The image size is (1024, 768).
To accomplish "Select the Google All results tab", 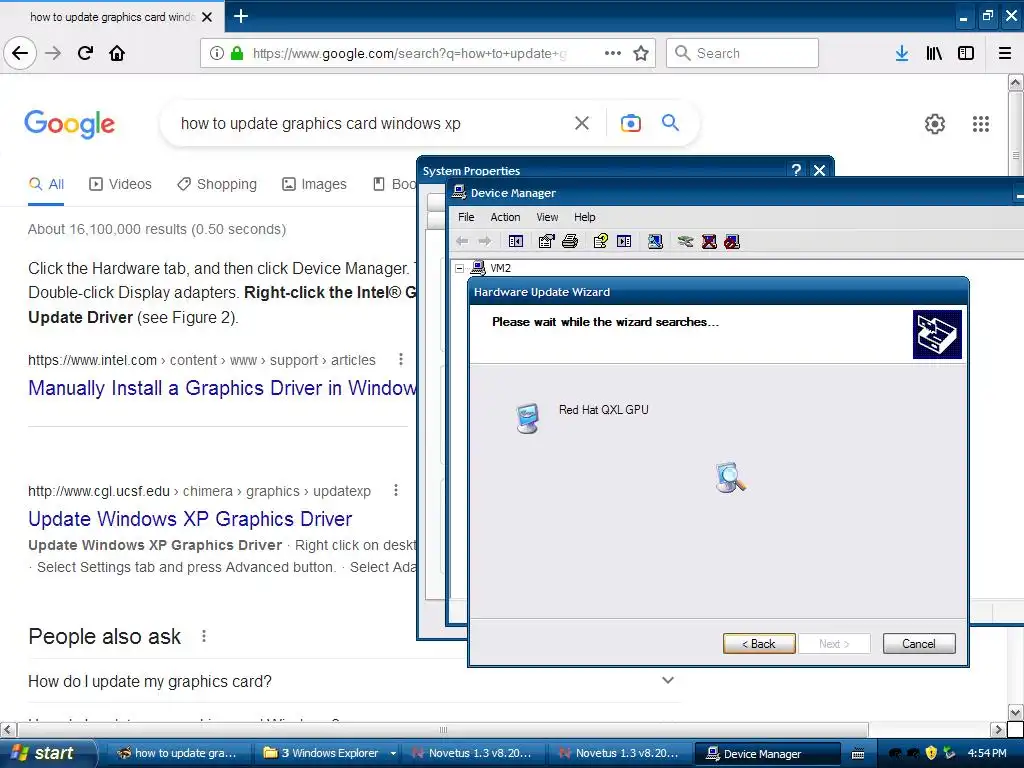I will [46, 184].
